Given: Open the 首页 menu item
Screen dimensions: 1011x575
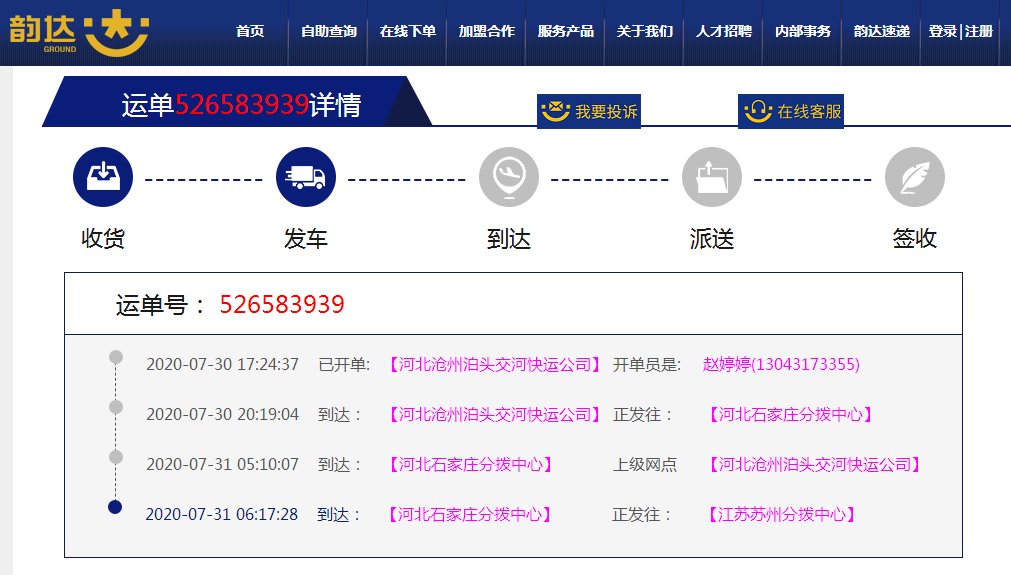Looking at the screenshot, I should (250, 31).
